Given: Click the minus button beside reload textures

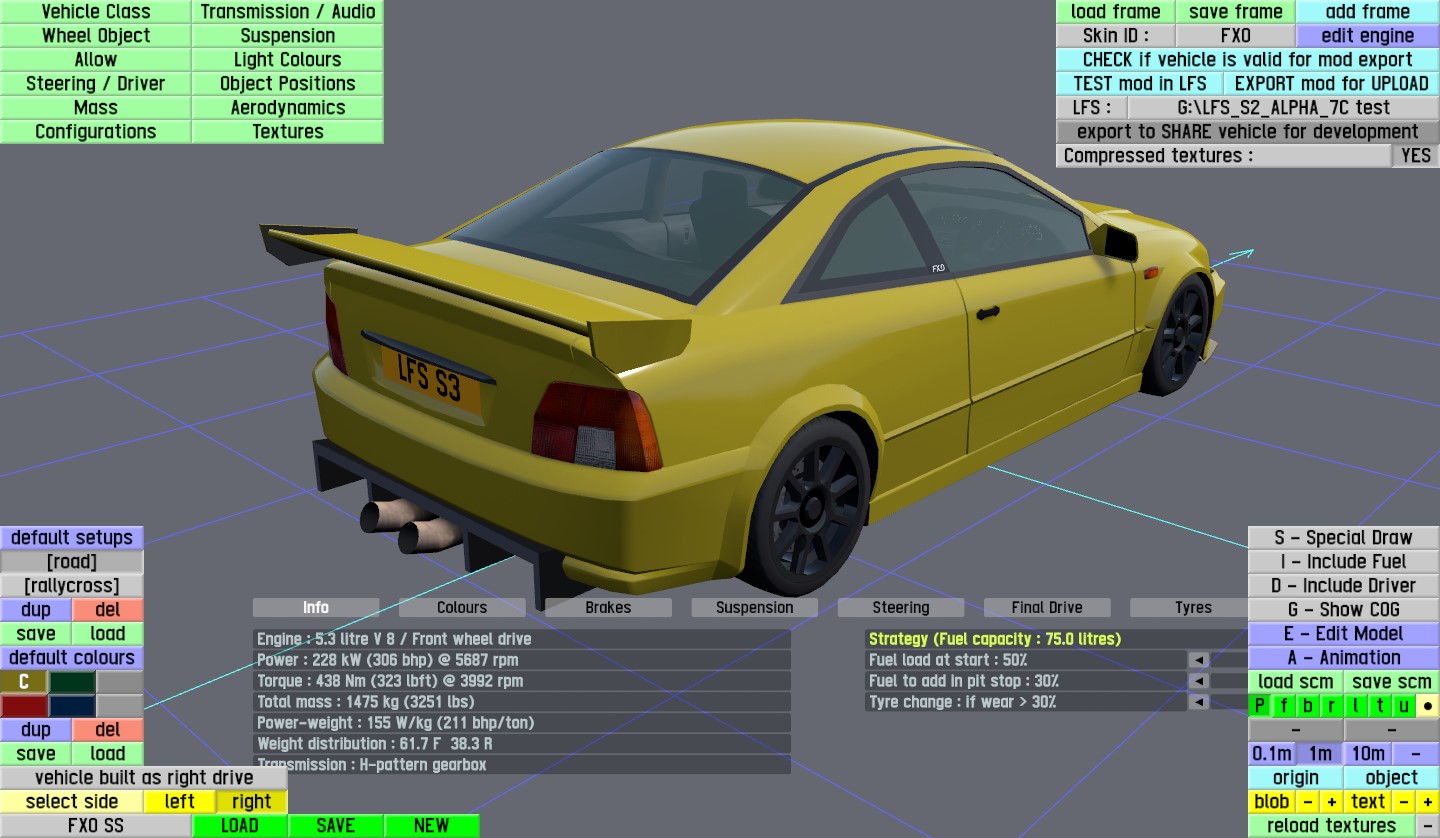Looking at the screenshot, I should coord(1428,826).
